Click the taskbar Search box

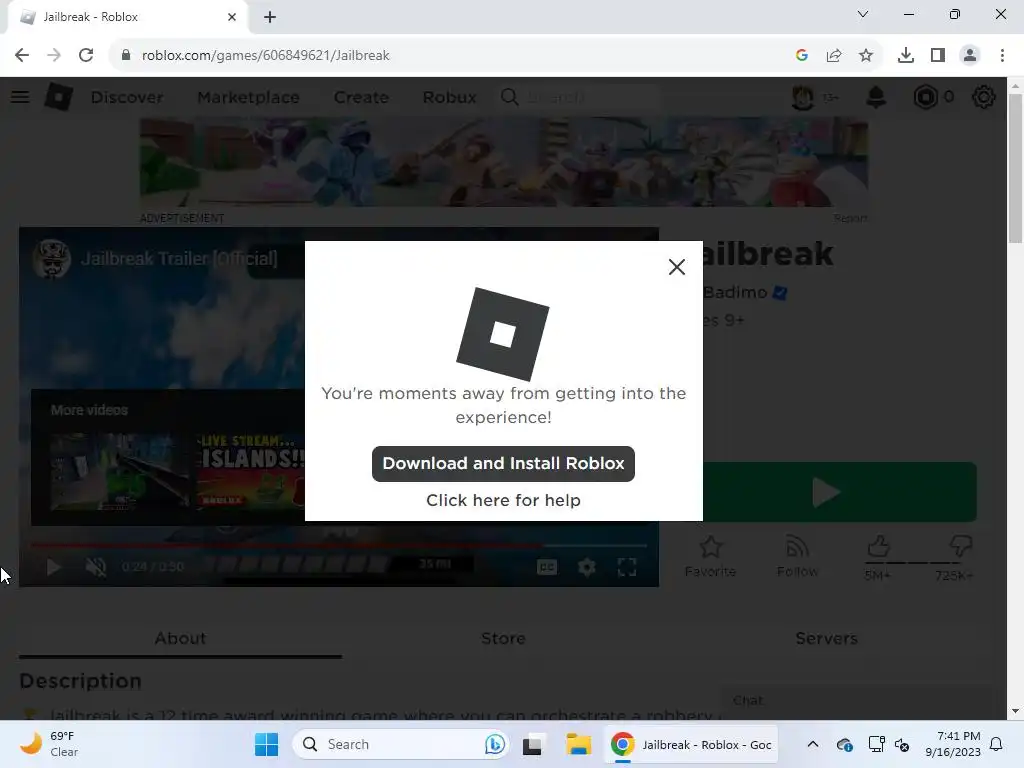pyautogui.click(x=400, y=744)
